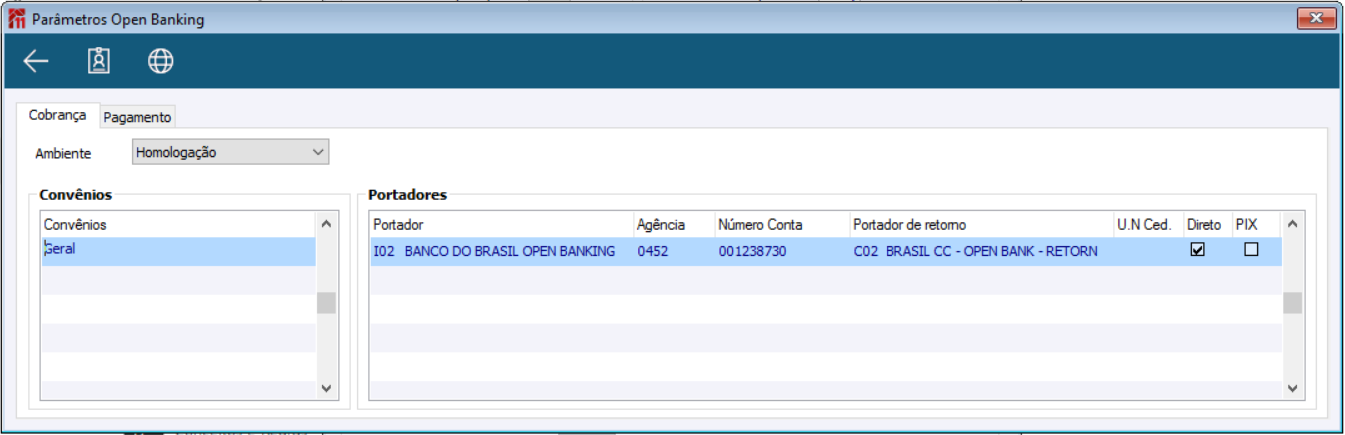Click the Agência column header
Image resolution: width=1345 pixels, height=435 pixels.
point(674,224)
